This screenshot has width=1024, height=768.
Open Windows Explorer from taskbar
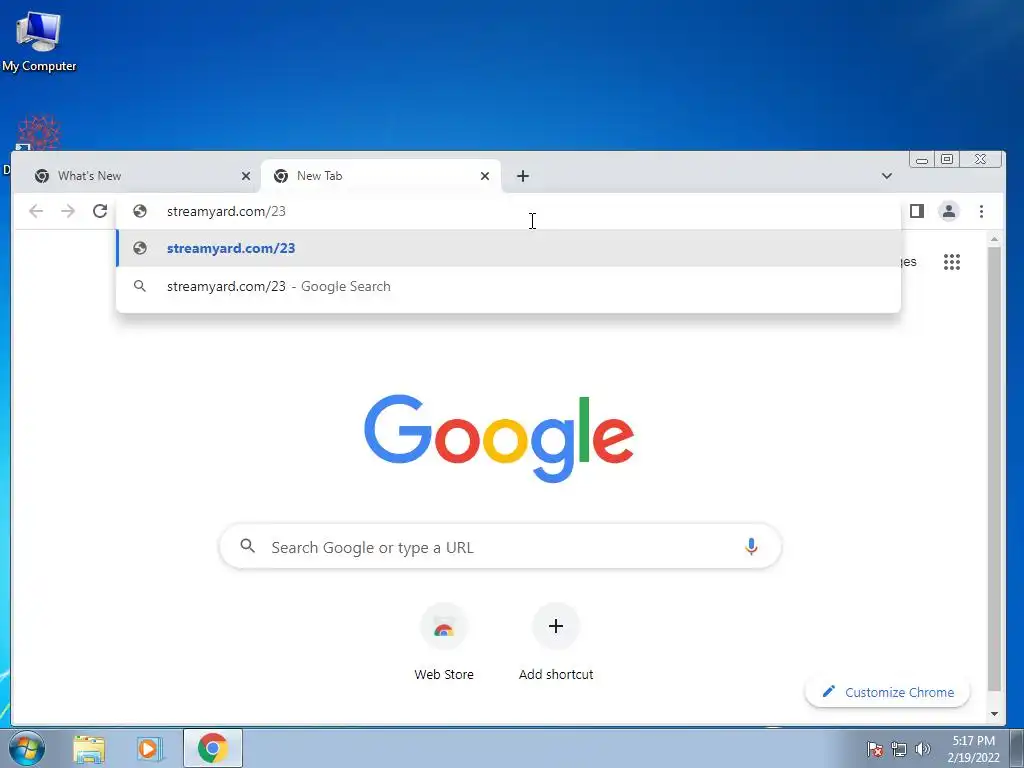[x=89, y=749]
